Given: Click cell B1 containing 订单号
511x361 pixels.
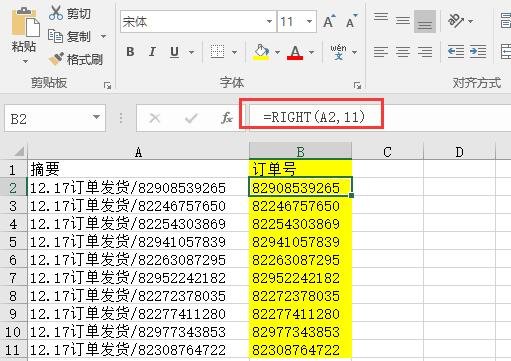Looking at the screenshot, I should pos(300,169).
